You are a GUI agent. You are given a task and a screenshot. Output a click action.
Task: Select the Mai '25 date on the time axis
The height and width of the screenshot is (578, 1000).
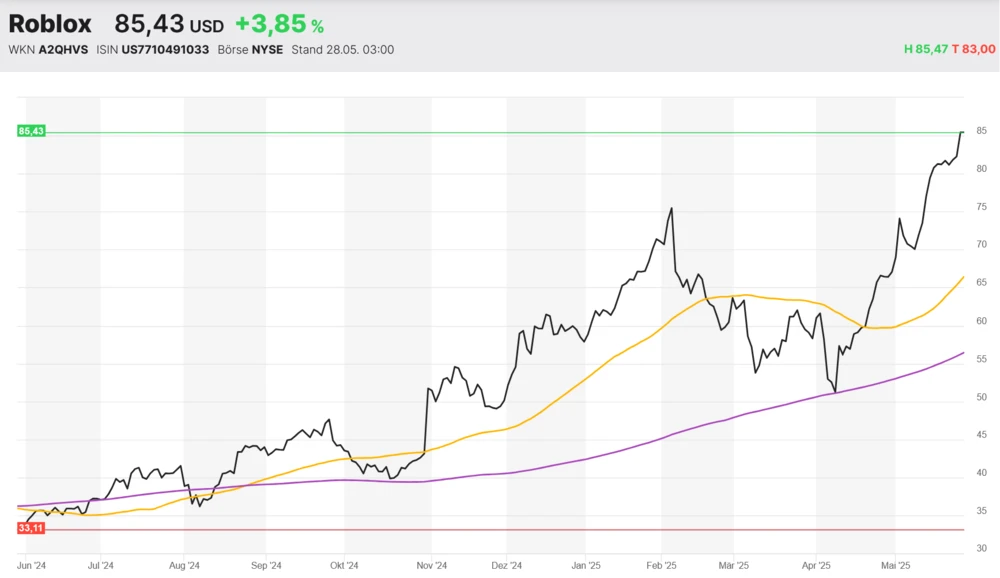pos(896,565)
